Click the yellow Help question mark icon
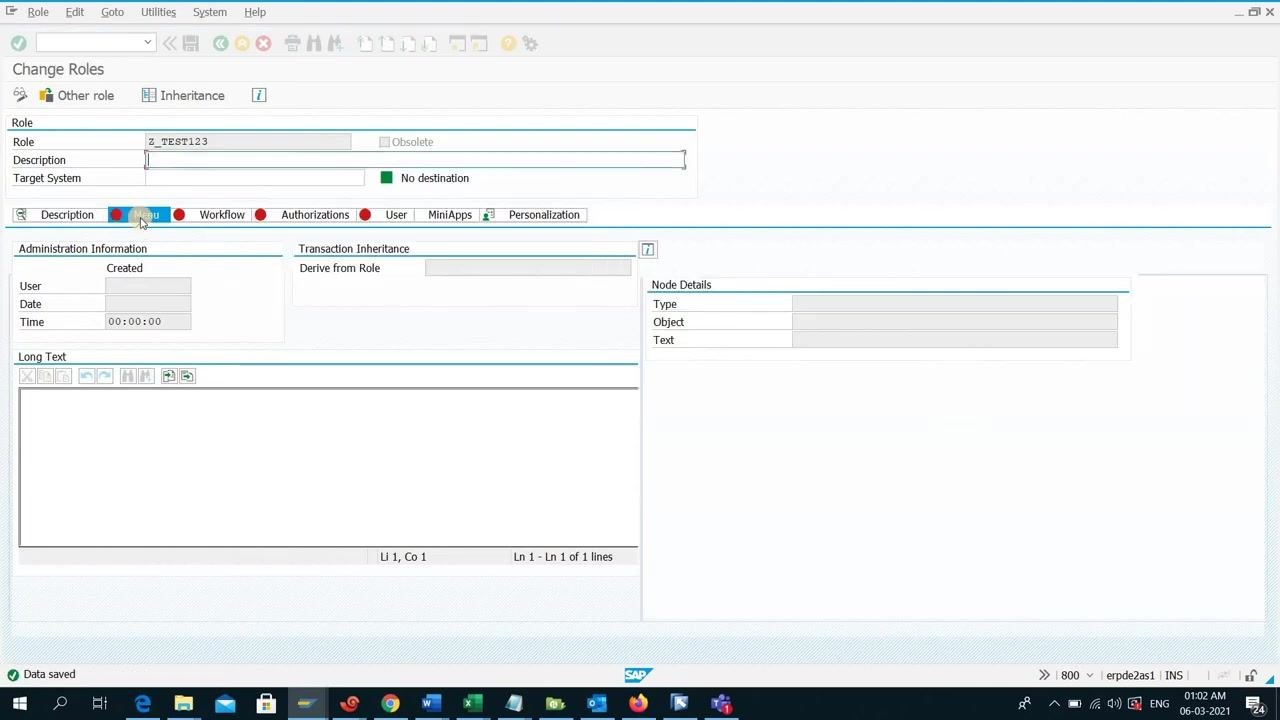This screenshot has height=720, width=1280. click(x=508, y=43)
